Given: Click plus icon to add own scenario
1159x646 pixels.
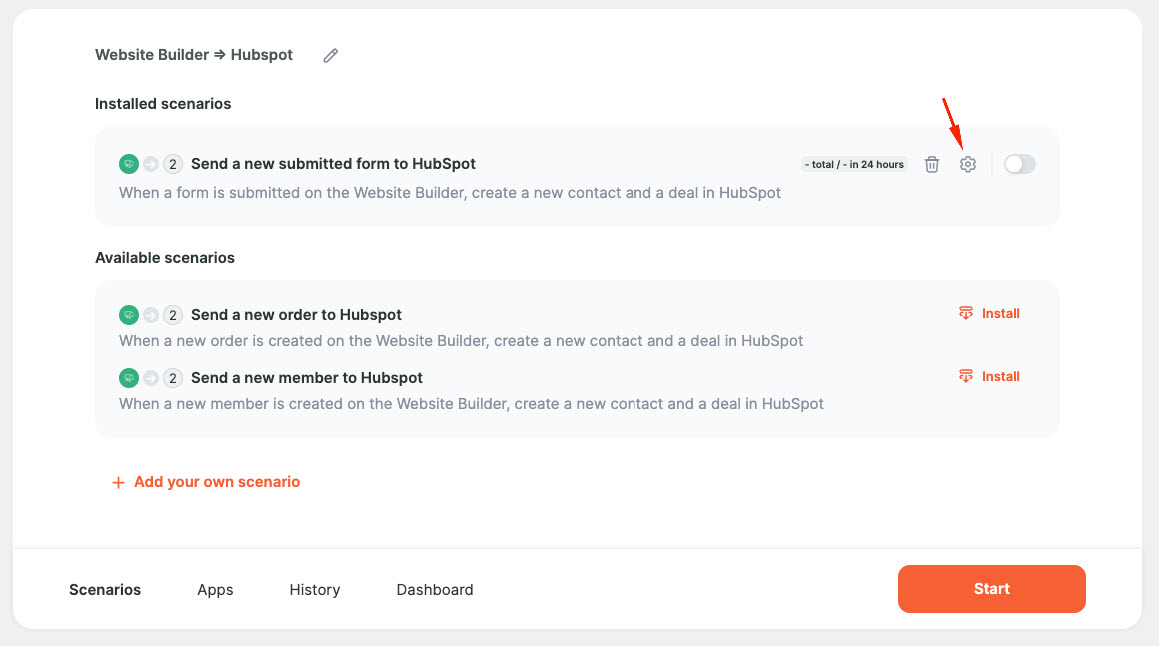Looking at the screenshot, I should tap(118, 483).
